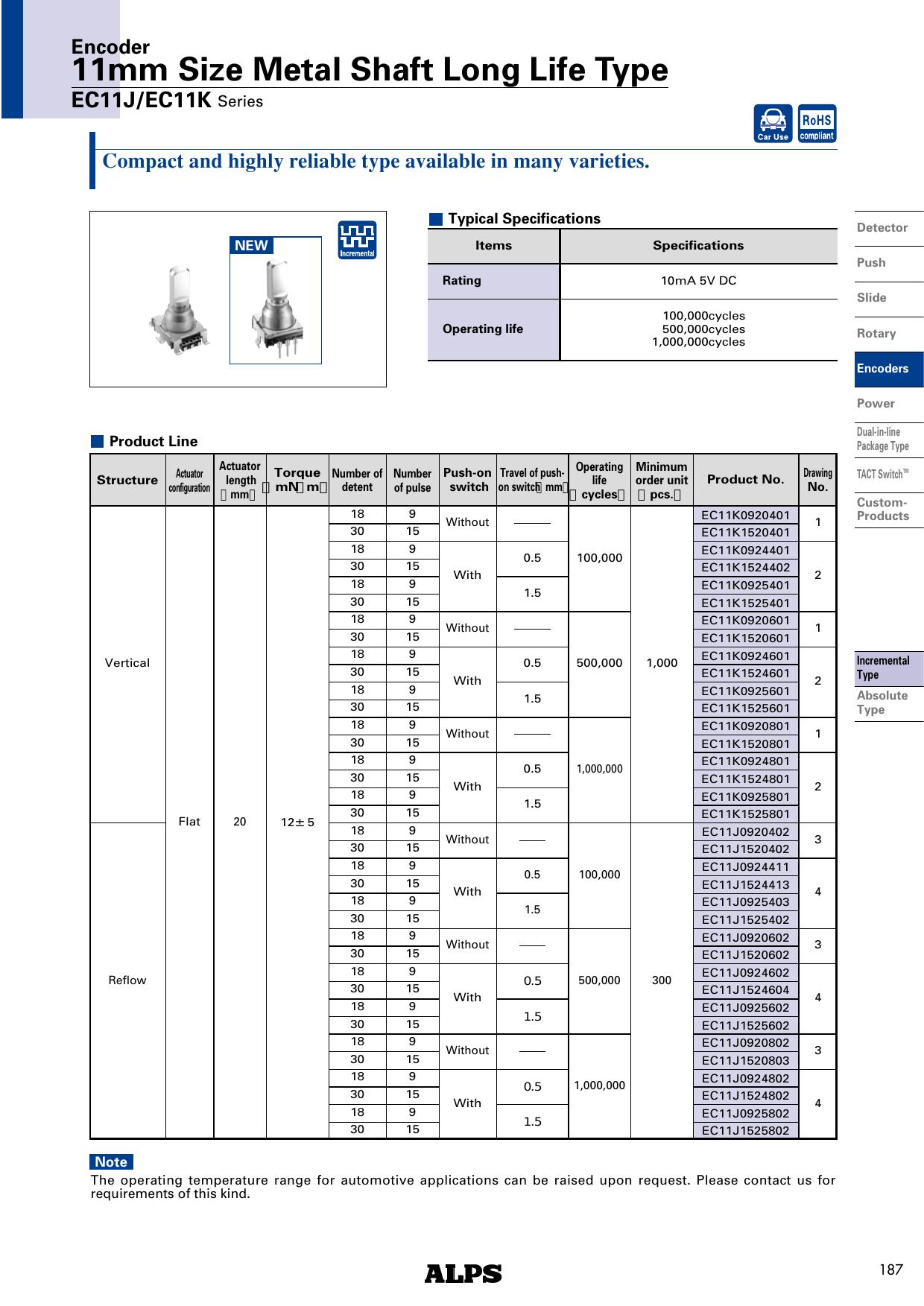This screenshot has height=1306, width=924.
Task: Switch to the Rotary side tab
Action: point(876,334)
